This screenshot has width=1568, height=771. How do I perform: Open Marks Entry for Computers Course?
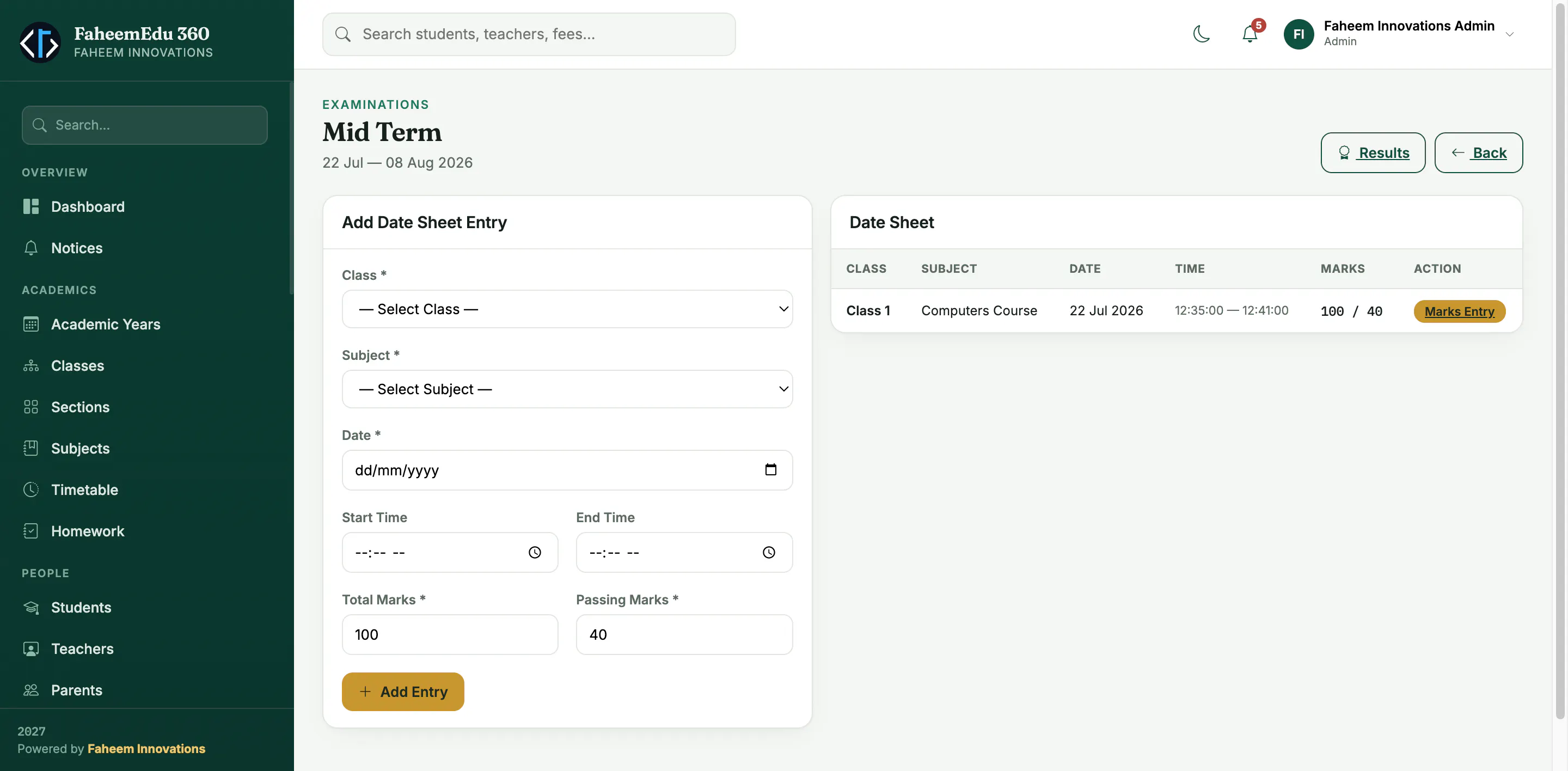point(1459,311)
